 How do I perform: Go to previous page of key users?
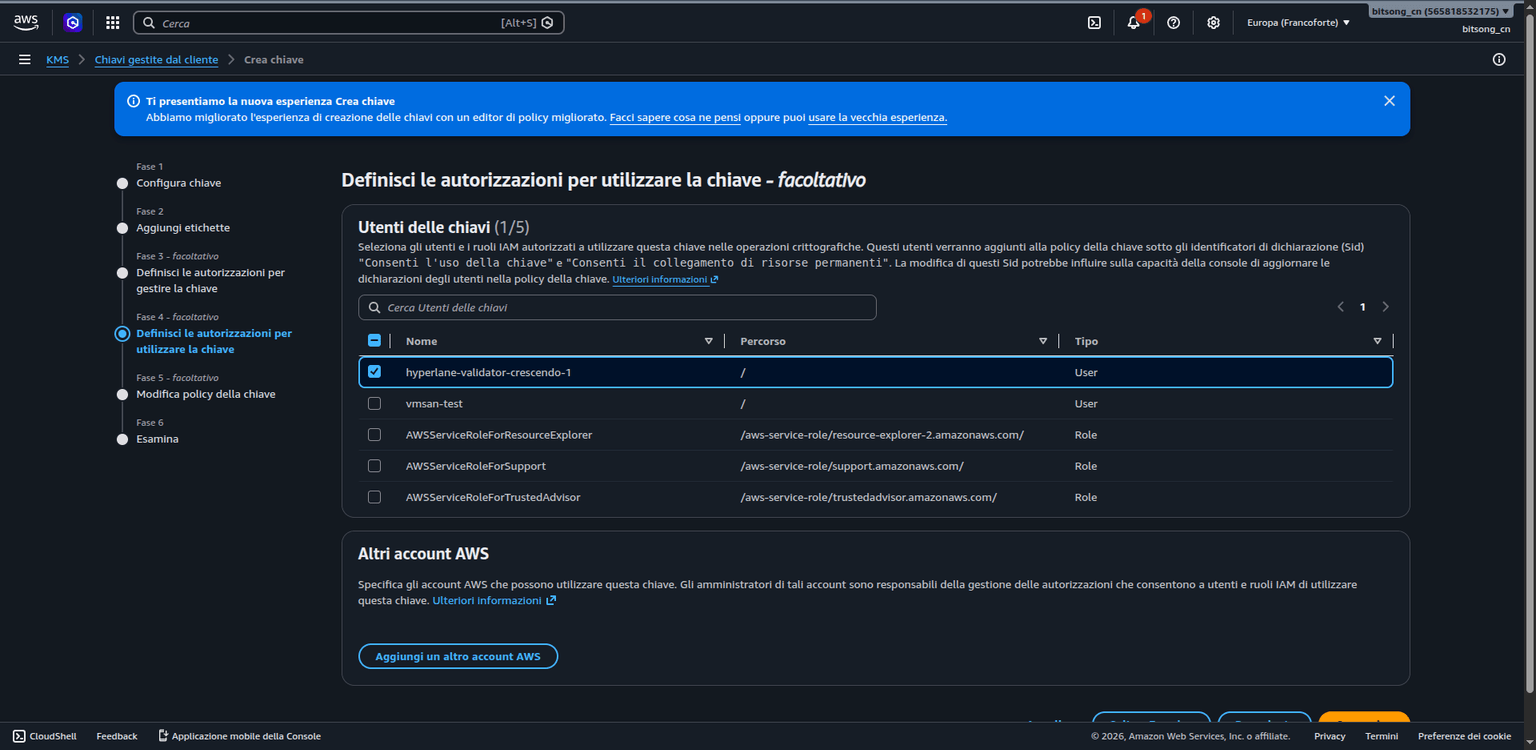1340,307
